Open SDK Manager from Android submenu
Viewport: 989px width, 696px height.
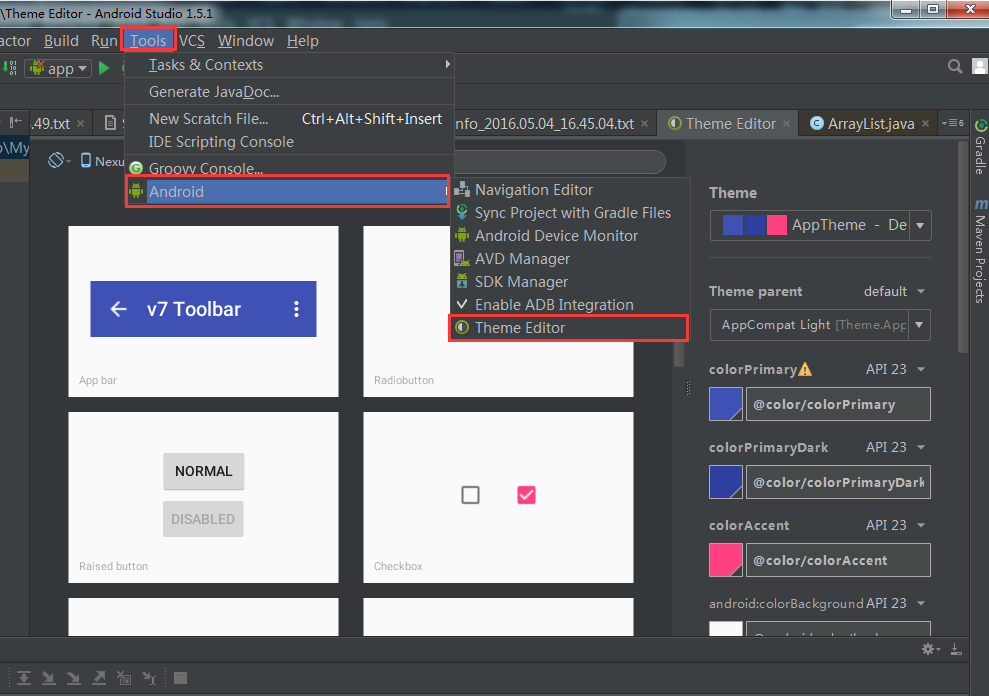521,282
